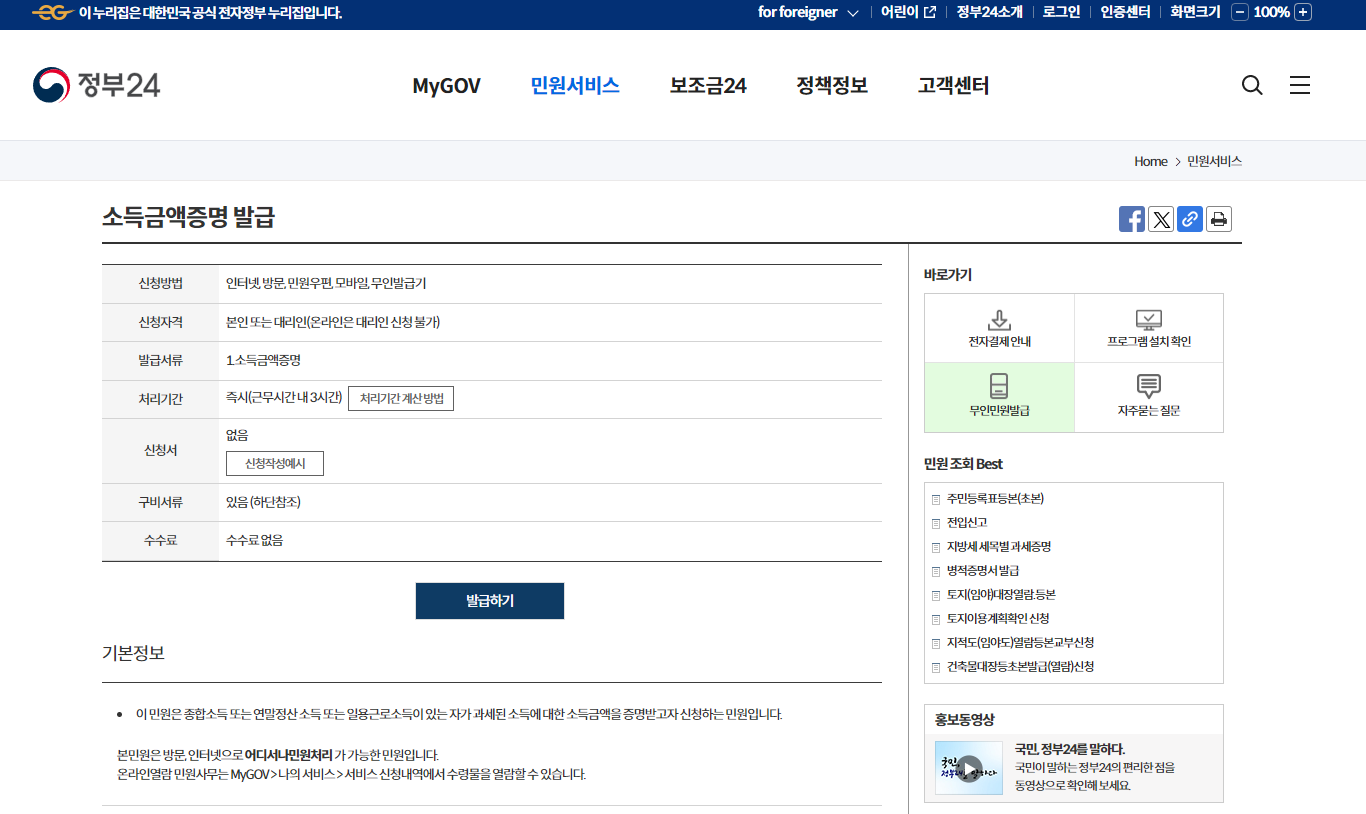Viewport: 1366px width, 814px height.
Task: Open 전입신고 from Best list
Action: [967, 522]
